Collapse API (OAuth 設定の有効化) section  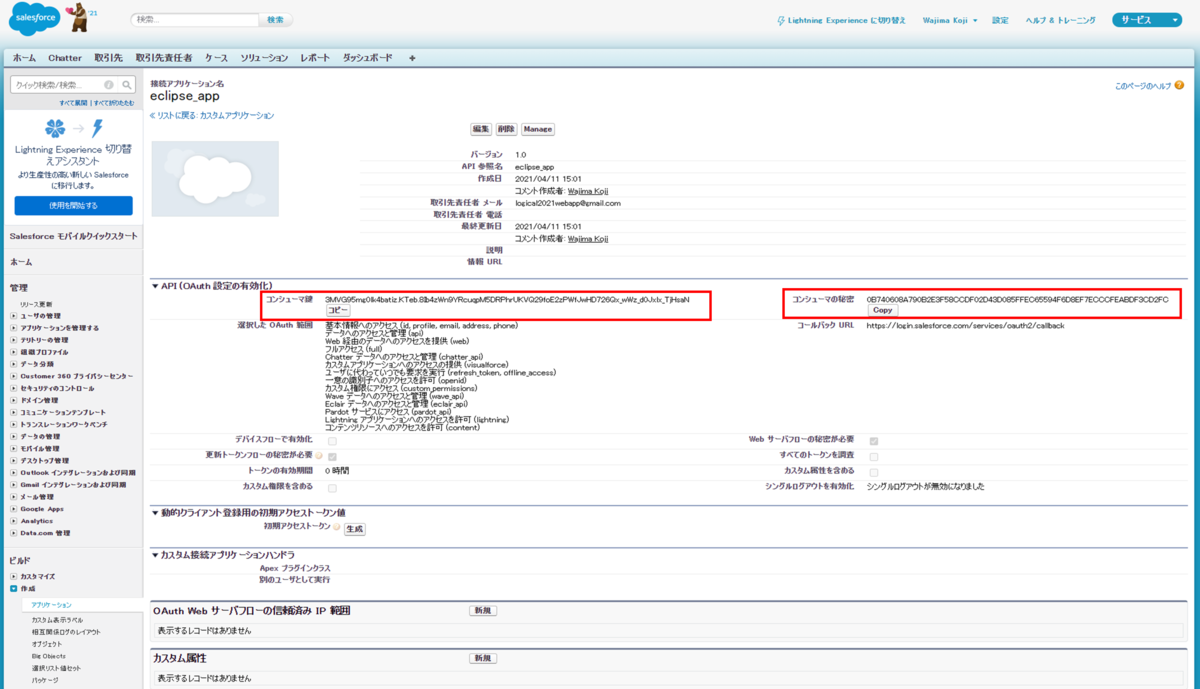coord(155,286)
